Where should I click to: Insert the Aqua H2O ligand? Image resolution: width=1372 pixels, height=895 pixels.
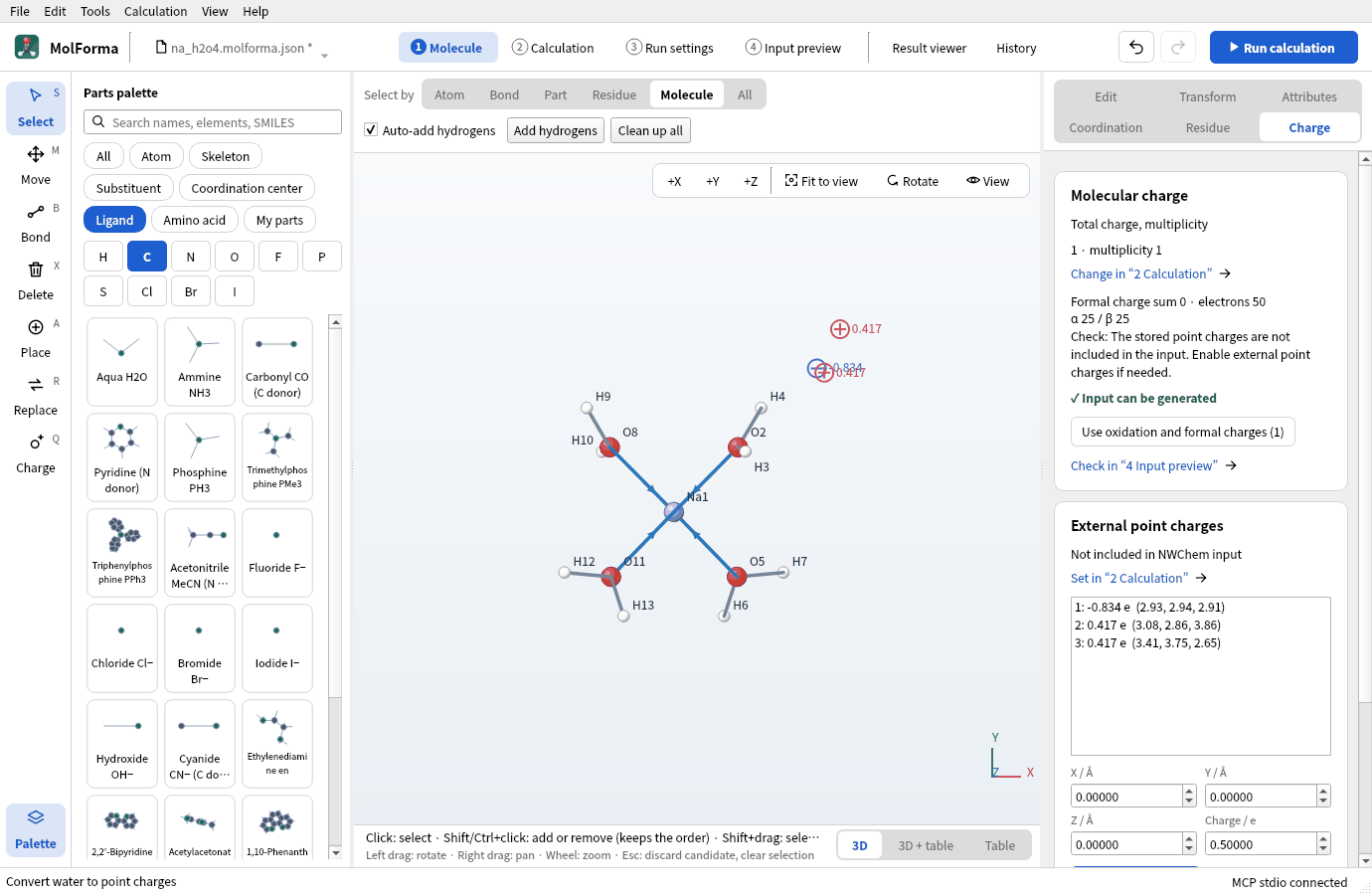point(122,362)
